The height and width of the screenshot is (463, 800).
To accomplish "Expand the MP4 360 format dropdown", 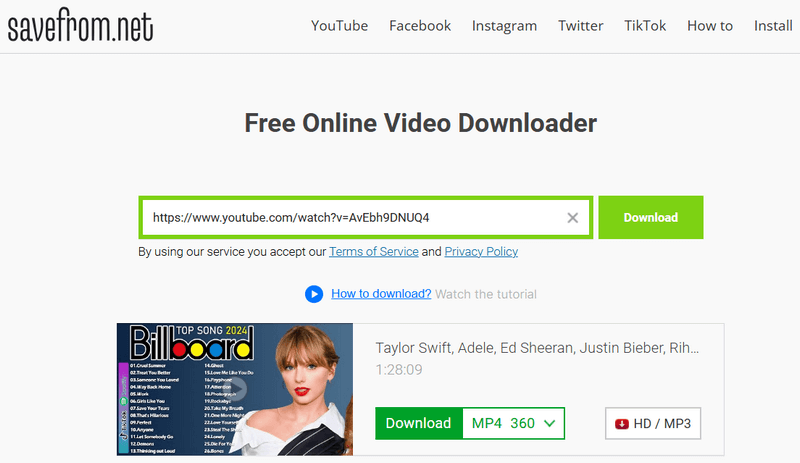I will (x=513, y=423).
